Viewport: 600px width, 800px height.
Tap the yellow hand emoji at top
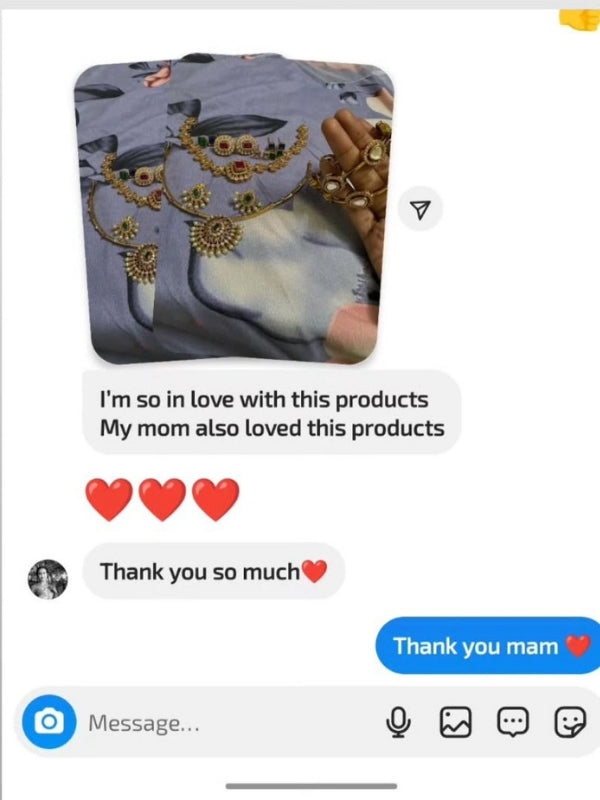(x=580, y=20)
